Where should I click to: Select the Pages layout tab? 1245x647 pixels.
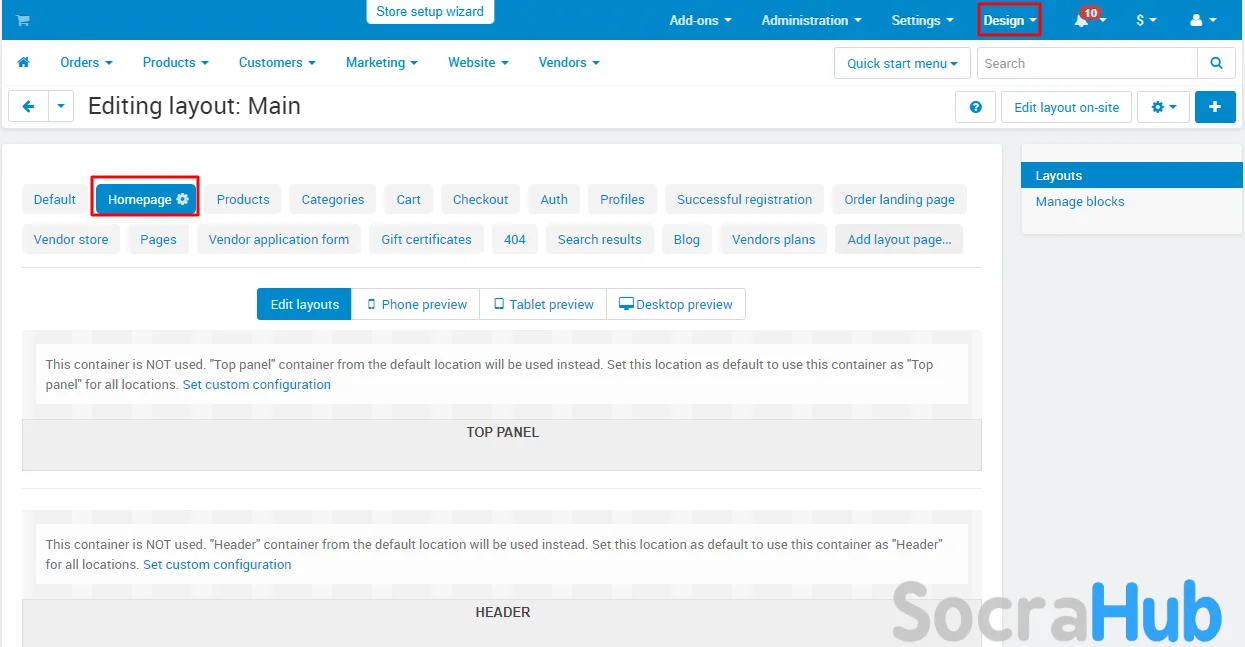(158, 239)
